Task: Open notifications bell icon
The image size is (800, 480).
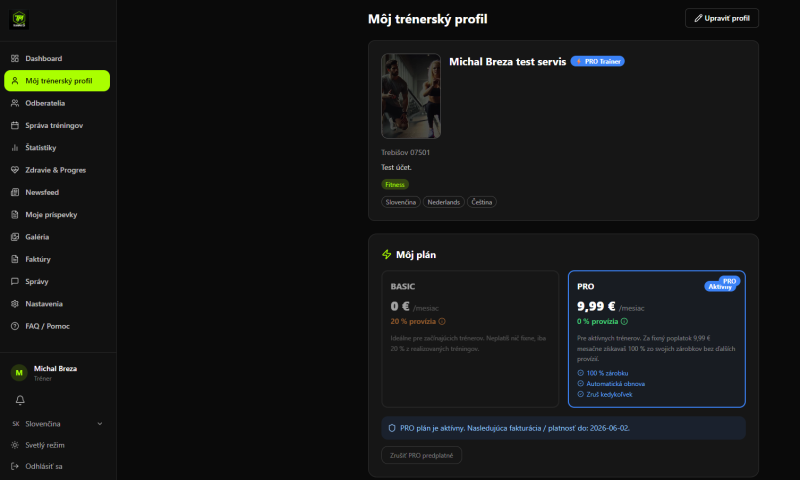Action: tap(20, 400)
